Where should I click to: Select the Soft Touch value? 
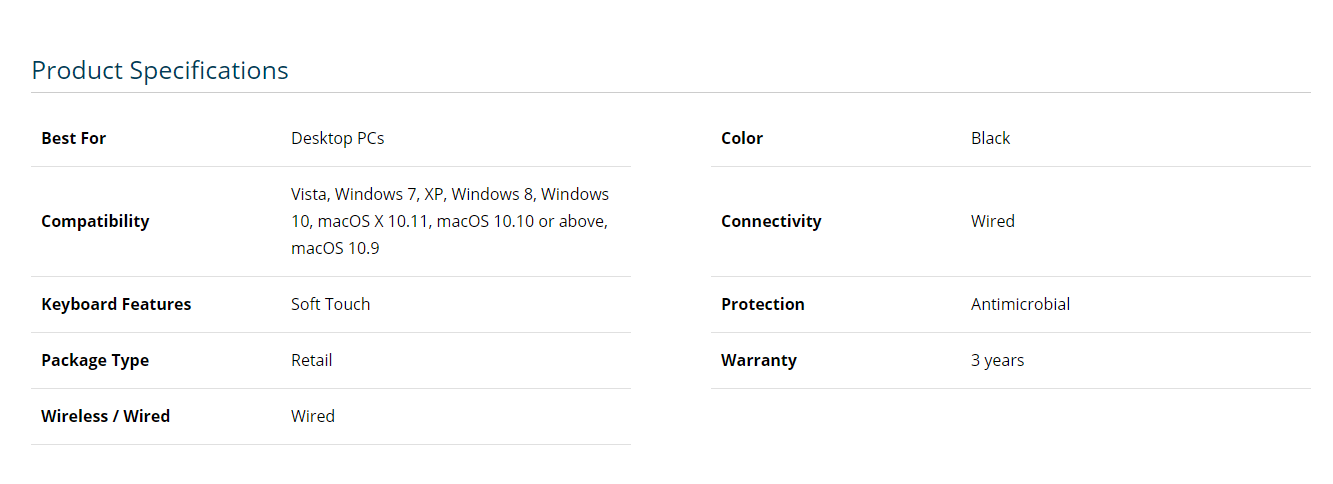point(330,304)
